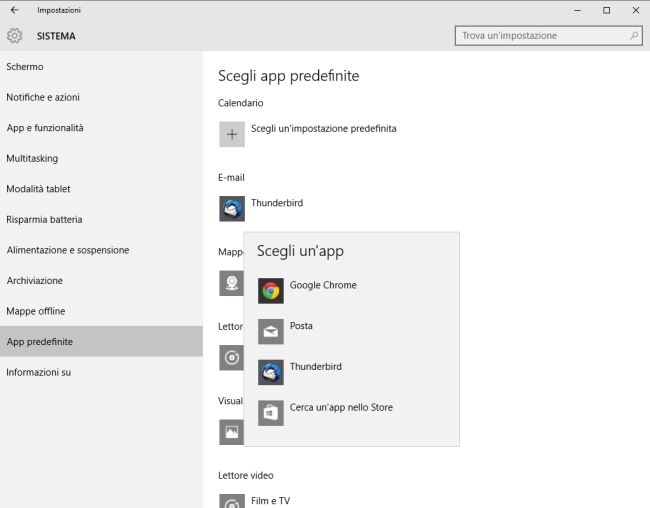Open Risparmia batteria

[101, 219]
